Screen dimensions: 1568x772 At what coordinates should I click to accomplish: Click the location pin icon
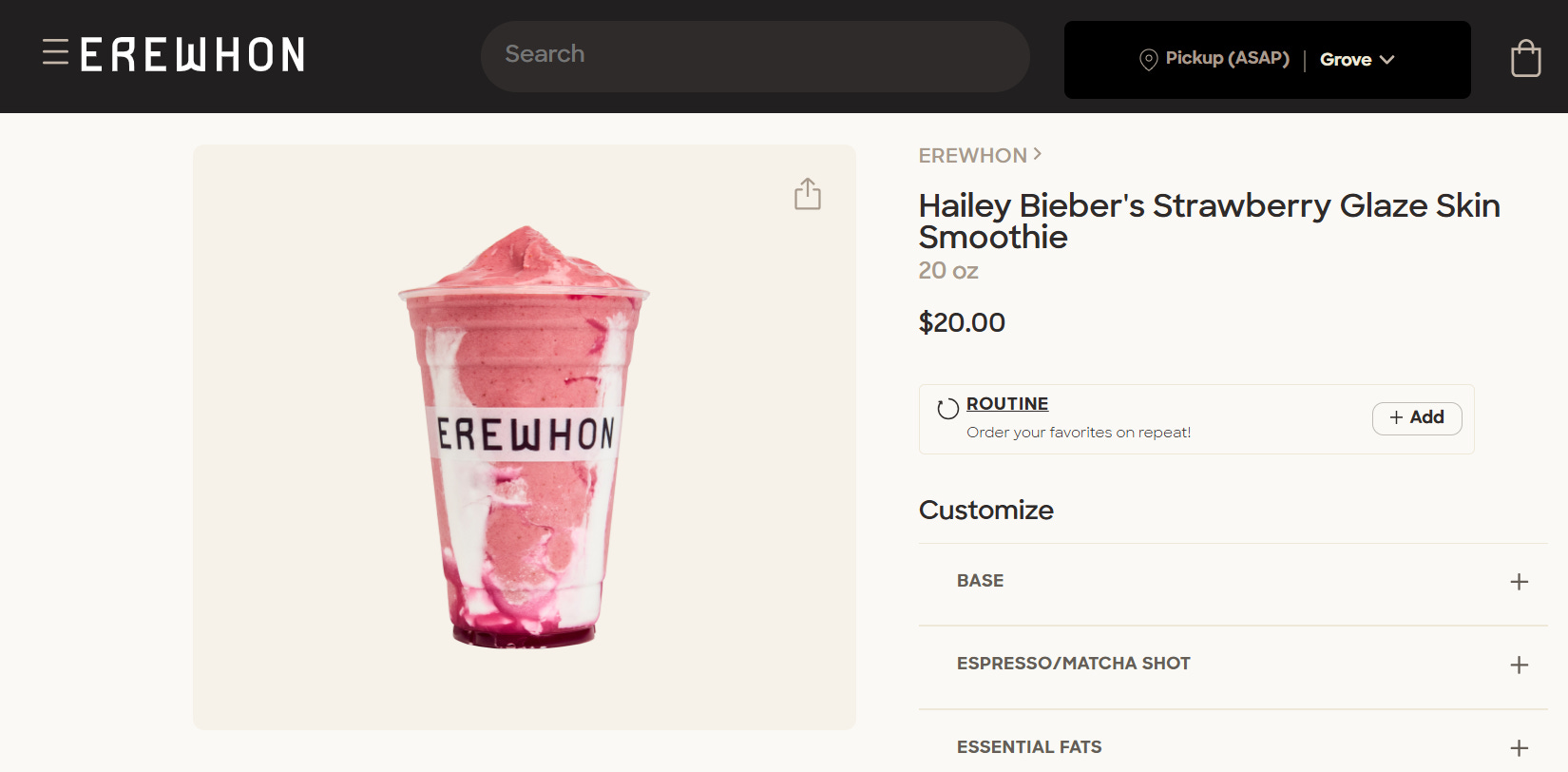pos(1148,59)
